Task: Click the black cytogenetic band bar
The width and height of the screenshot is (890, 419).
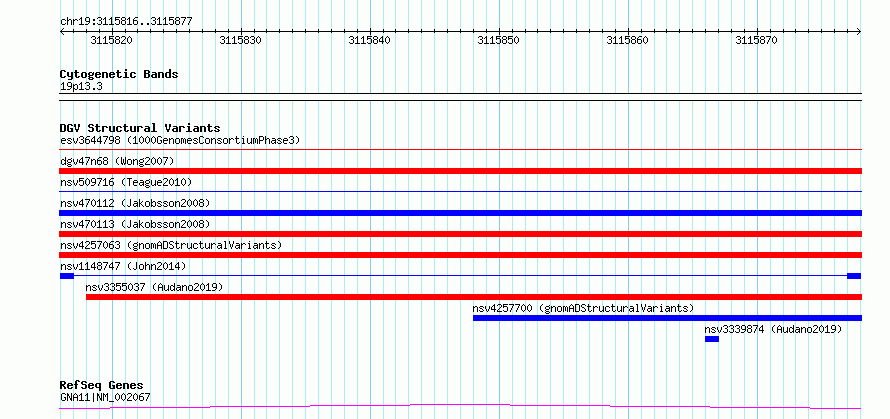Action: pos(460,97)
